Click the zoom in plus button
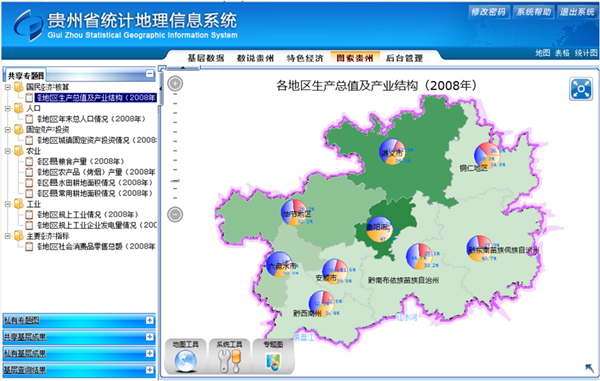Screen dimensions: 600x381 click(x=175, y=83)
